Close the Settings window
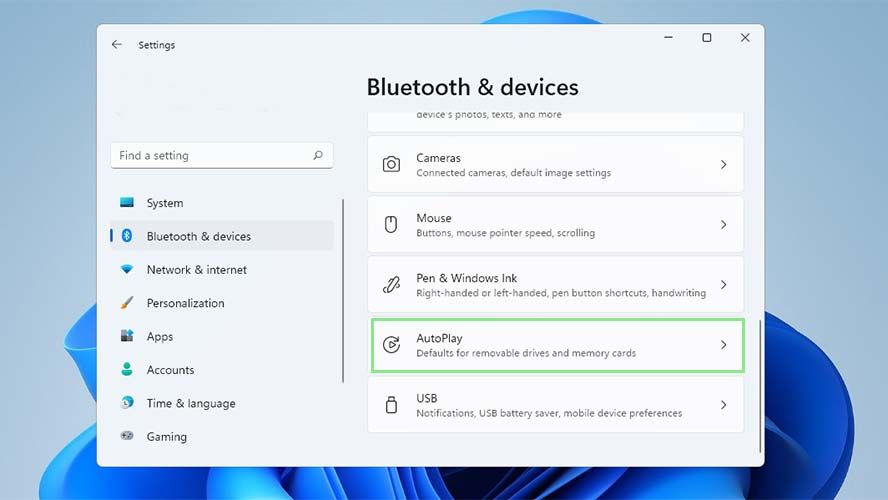 [x=745, y=37]
